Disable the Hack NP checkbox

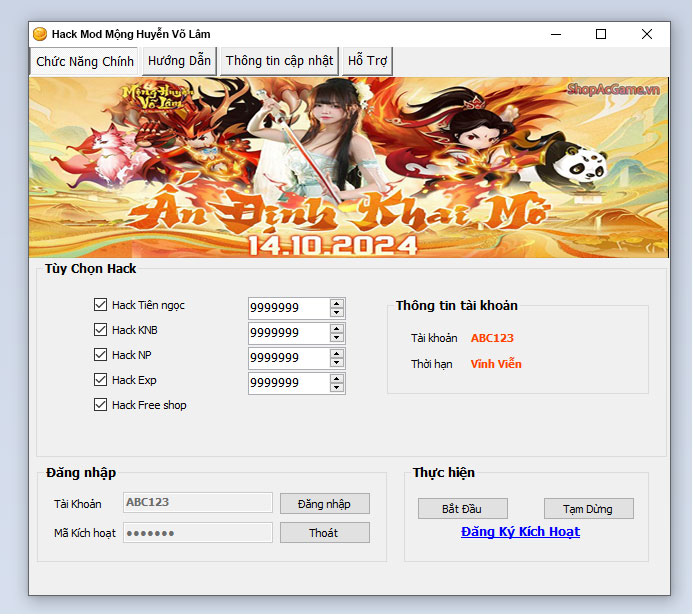pyautogui.click(x=100, y=354)
